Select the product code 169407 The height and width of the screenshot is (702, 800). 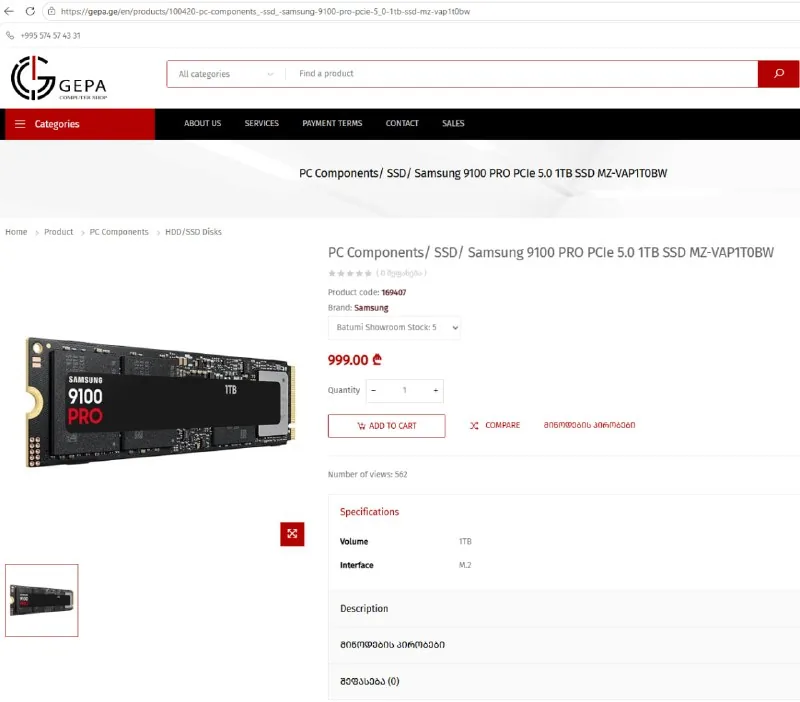[394, 292]
